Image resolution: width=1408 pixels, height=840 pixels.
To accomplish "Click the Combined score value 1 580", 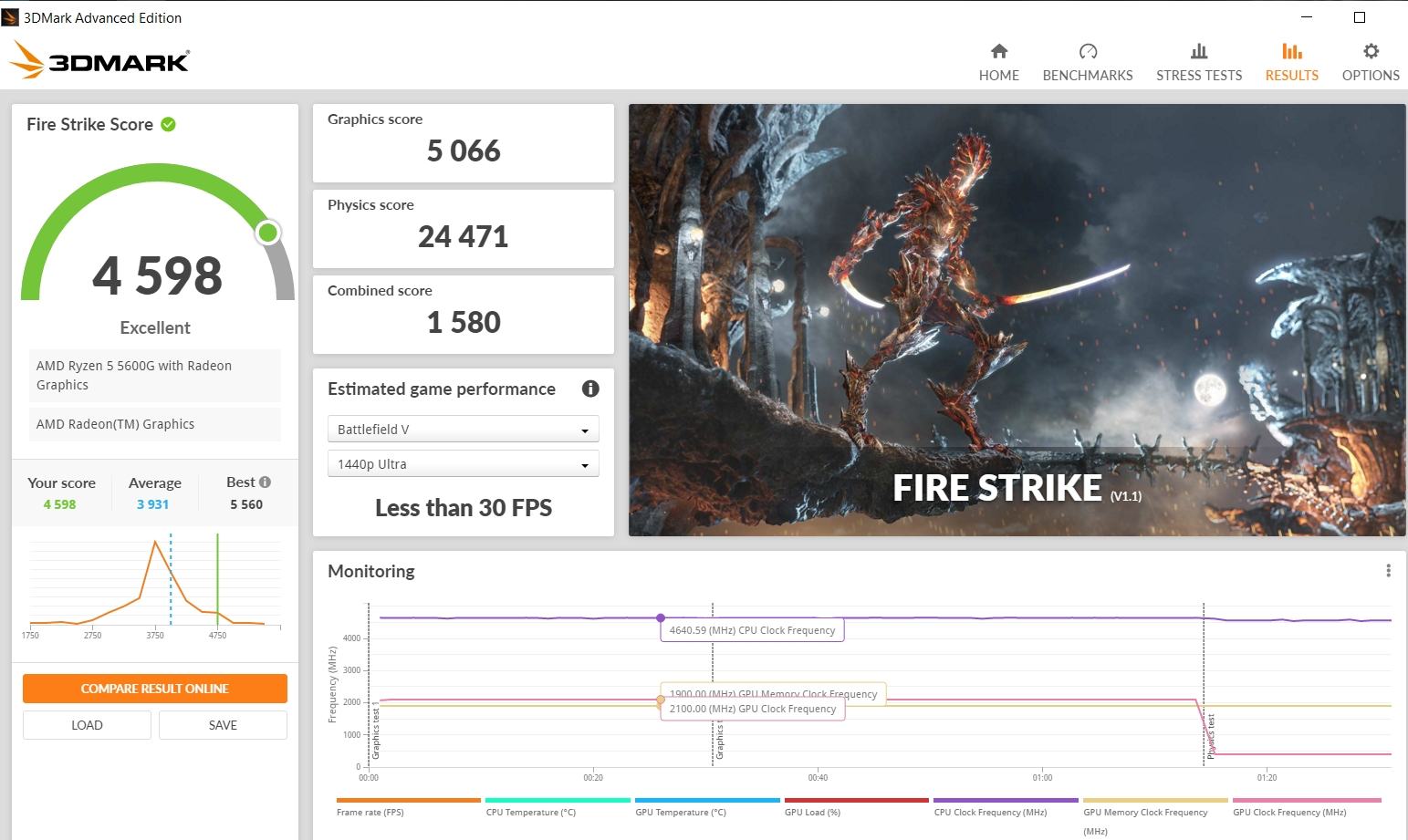I will (464, 322).
